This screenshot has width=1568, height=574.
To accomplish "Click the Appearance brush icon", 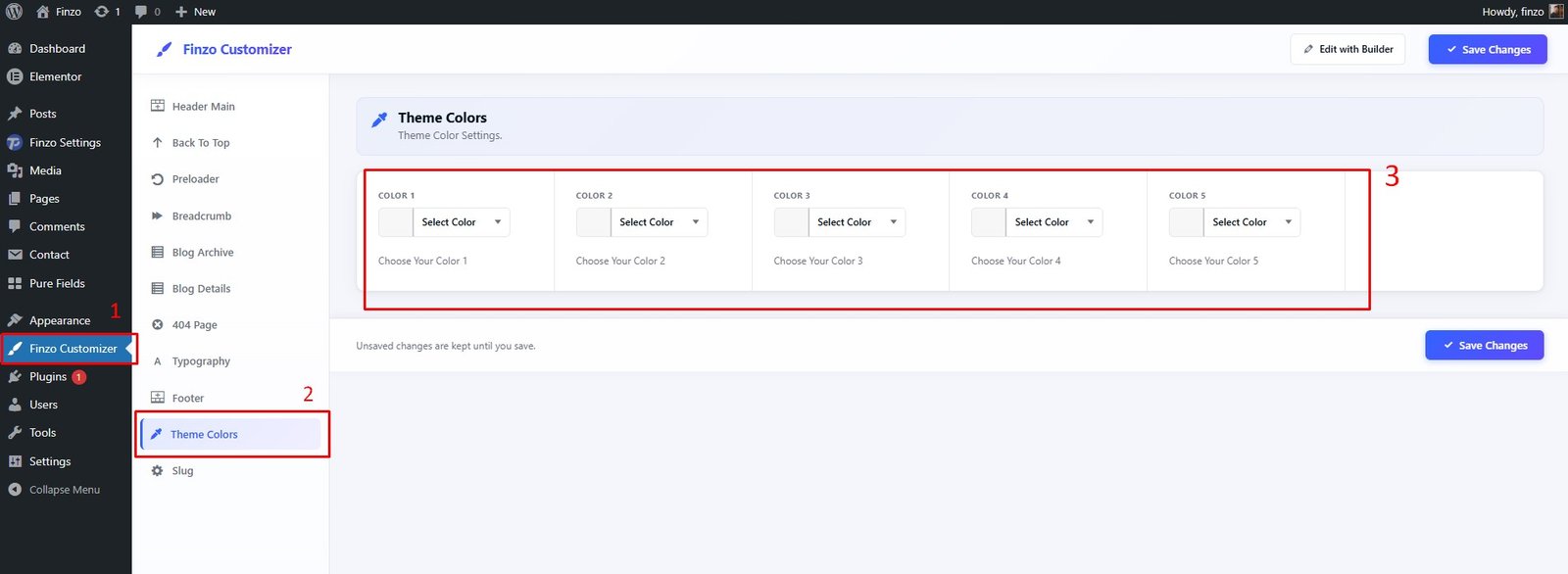I will pyautogui.click(x=15, y=320).
